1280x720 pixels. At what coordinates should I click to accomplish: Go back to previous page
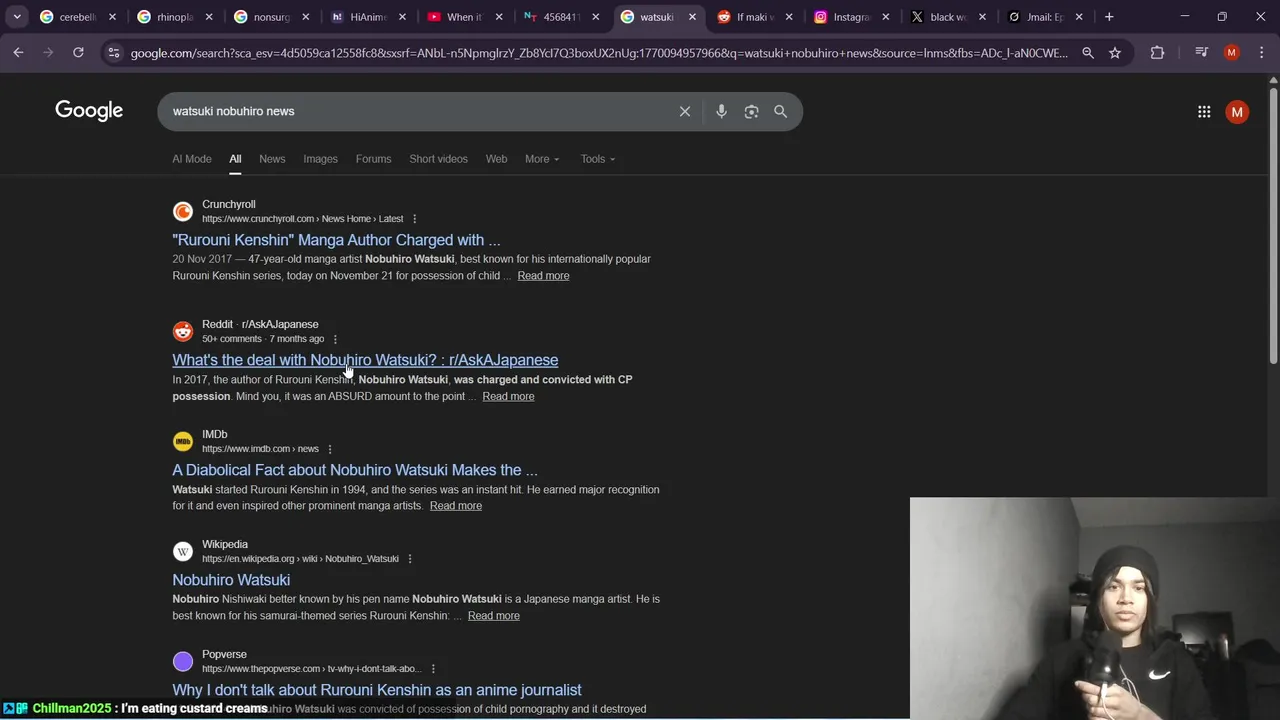click(x=18, y=53)
